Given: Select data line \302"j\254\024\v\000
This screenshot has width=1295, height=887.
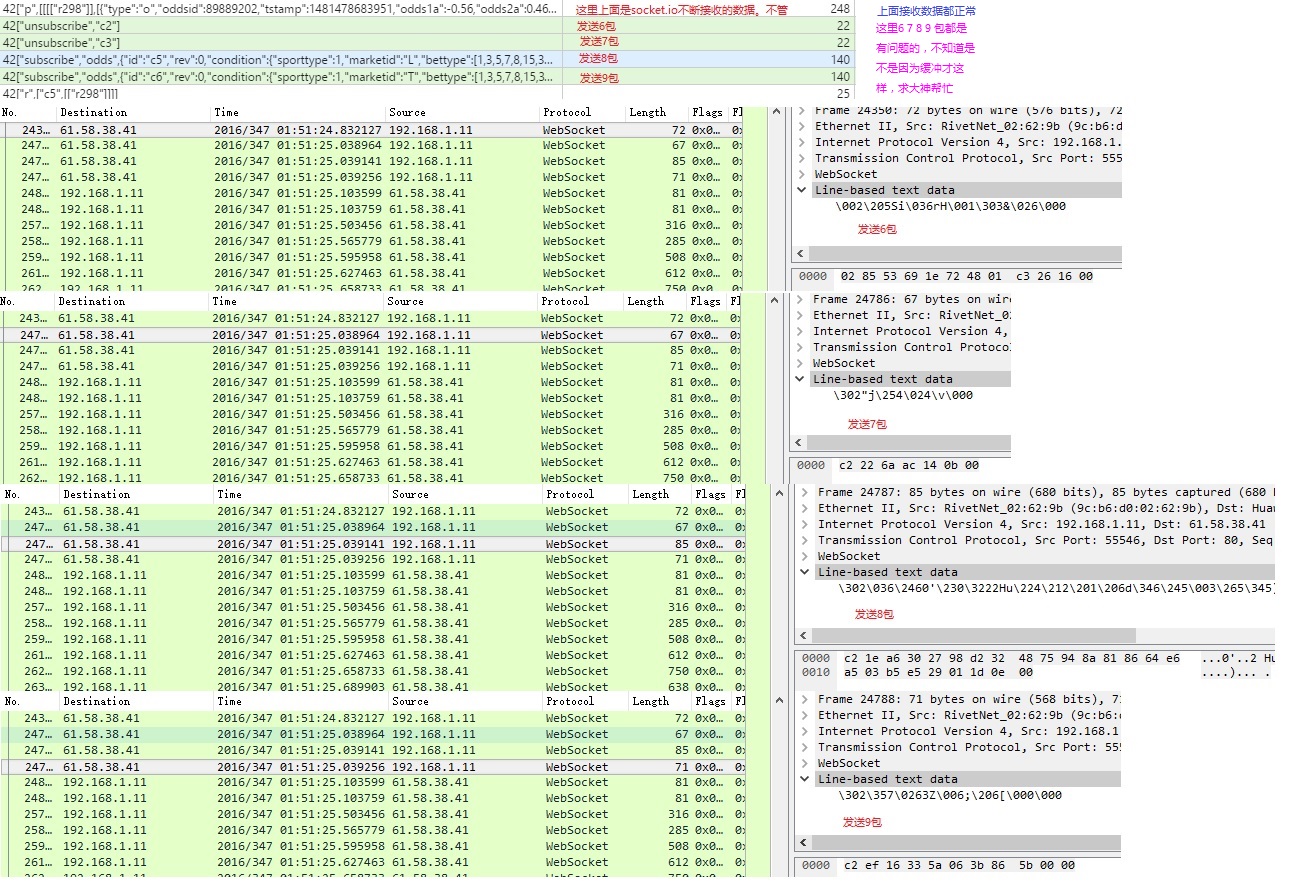Looking at the screenshot, I should (902, 395).
